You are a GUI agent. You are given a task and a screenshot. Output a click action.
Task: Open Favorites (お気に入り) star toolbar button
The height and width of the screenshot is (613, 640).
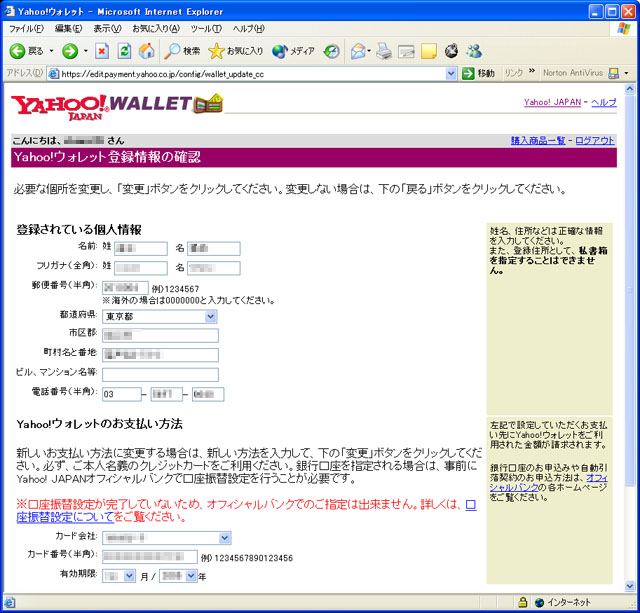point(236,51)
